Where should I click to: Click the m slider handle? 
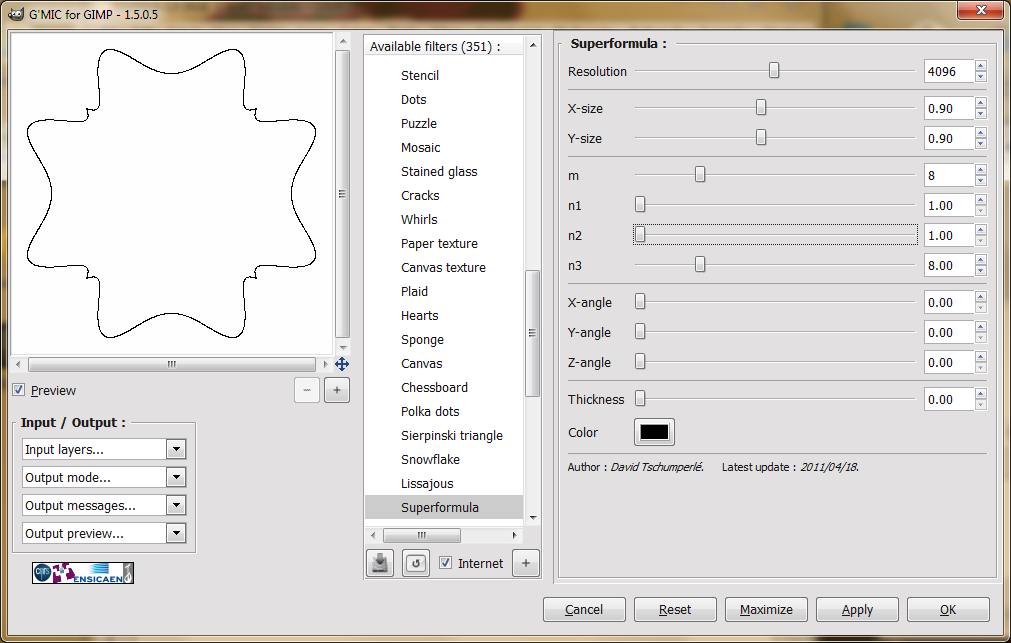point(700,174)
